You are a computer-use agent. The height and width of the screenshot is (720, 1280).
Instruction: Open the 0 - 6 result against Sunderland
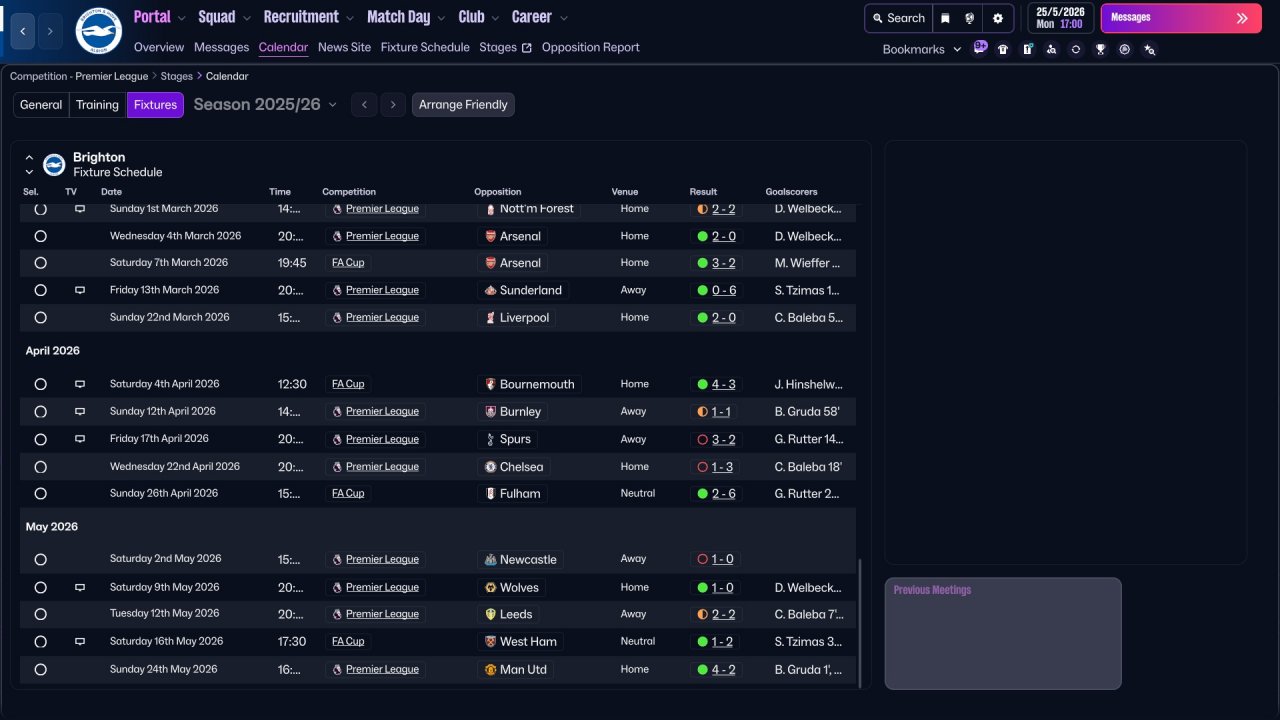[x=723, y=290]
